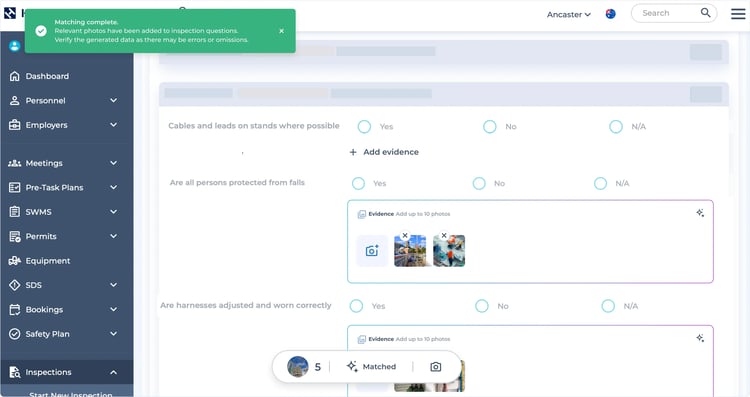Screen dimensions: 750x397
Task: Select N/A for harnesses worn correctly
Action: point(608,306)
